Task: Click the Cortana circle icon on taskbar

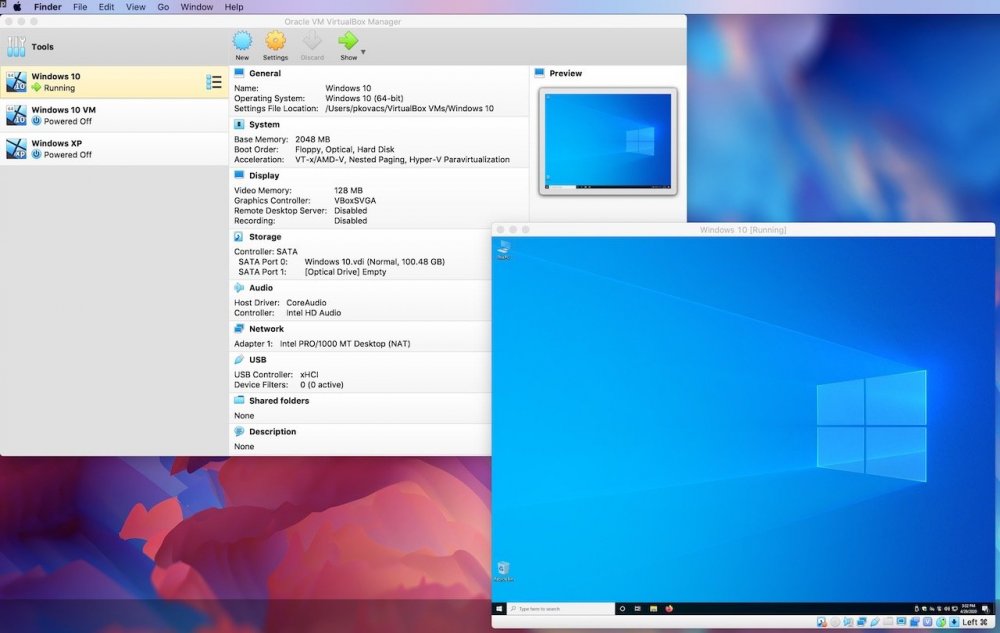Action: tap(622, 609)
